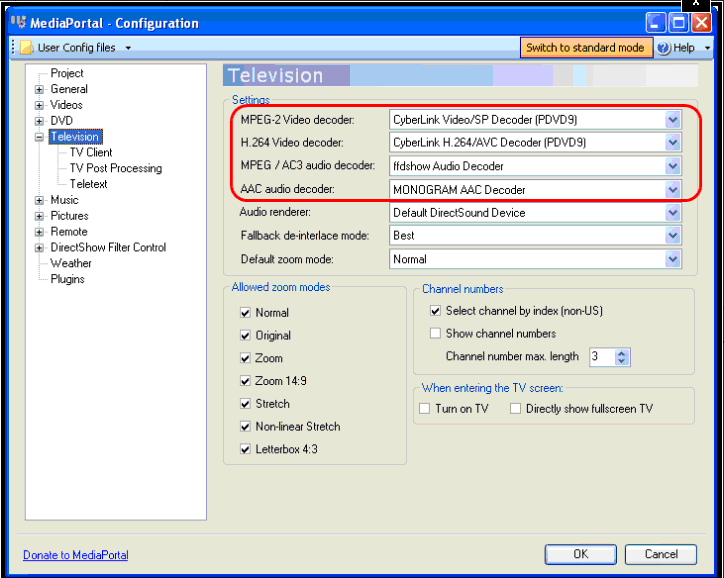Collapse the Television tree node
Image resolution: width=724 pixels, height=578 pixels.
[40, 137]
